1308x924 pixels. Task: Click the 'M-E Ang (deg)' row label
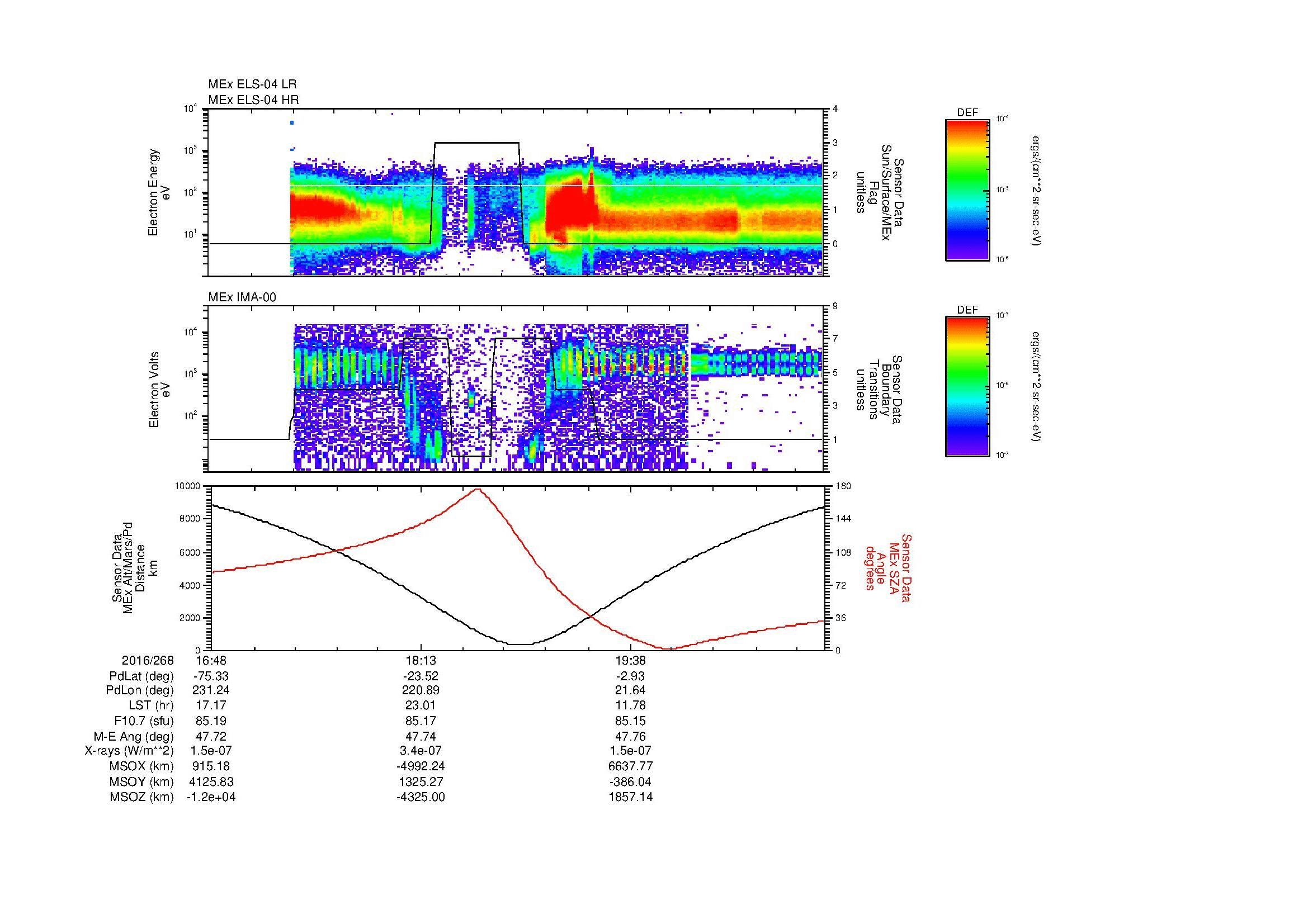click(134, 736)
